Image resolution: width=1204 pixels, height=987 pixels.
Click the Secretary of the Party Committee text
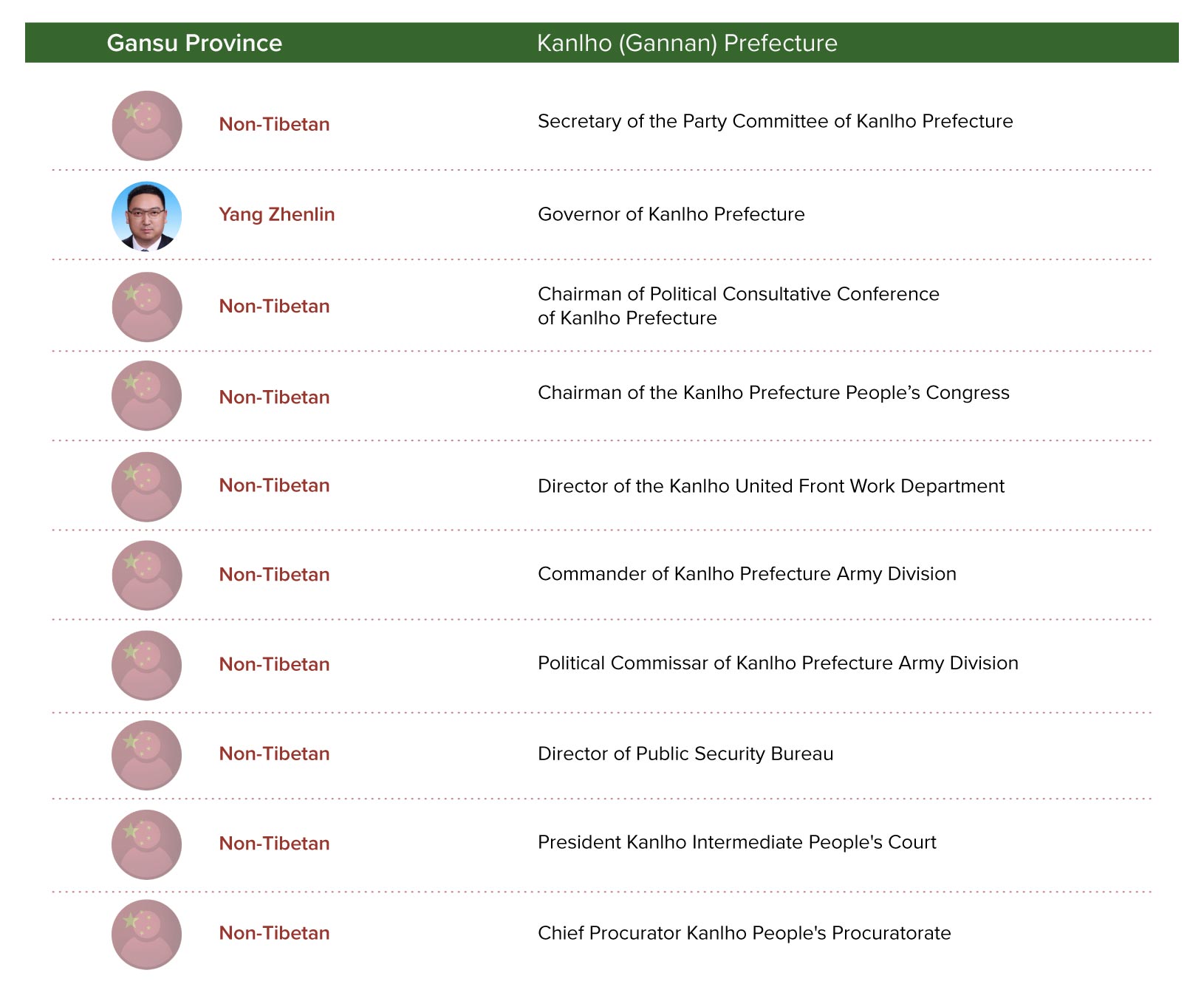pos(776,121)
